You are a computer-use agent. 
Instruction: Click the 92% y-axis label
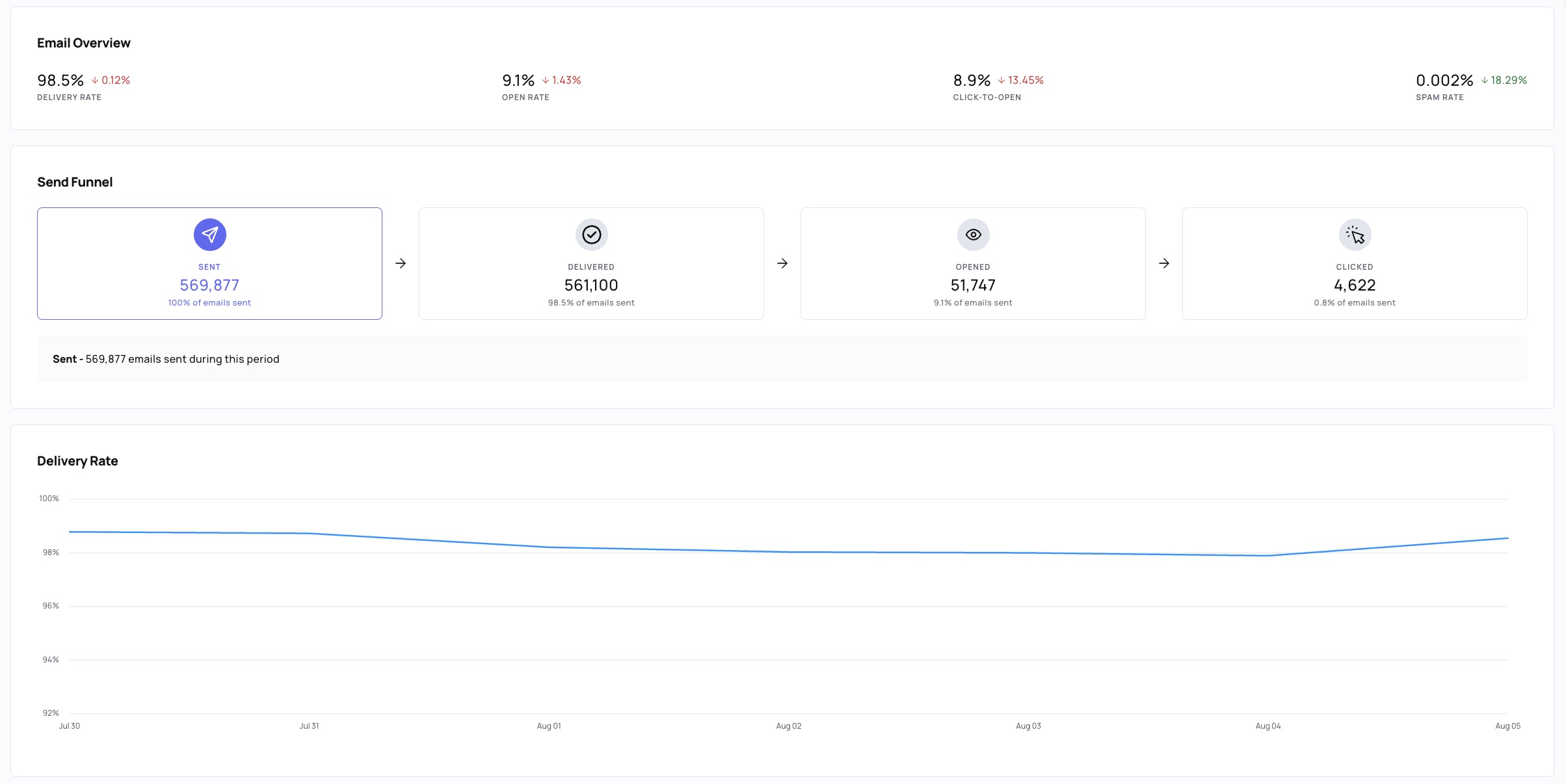pyautogui.click(x=51, y=713)
